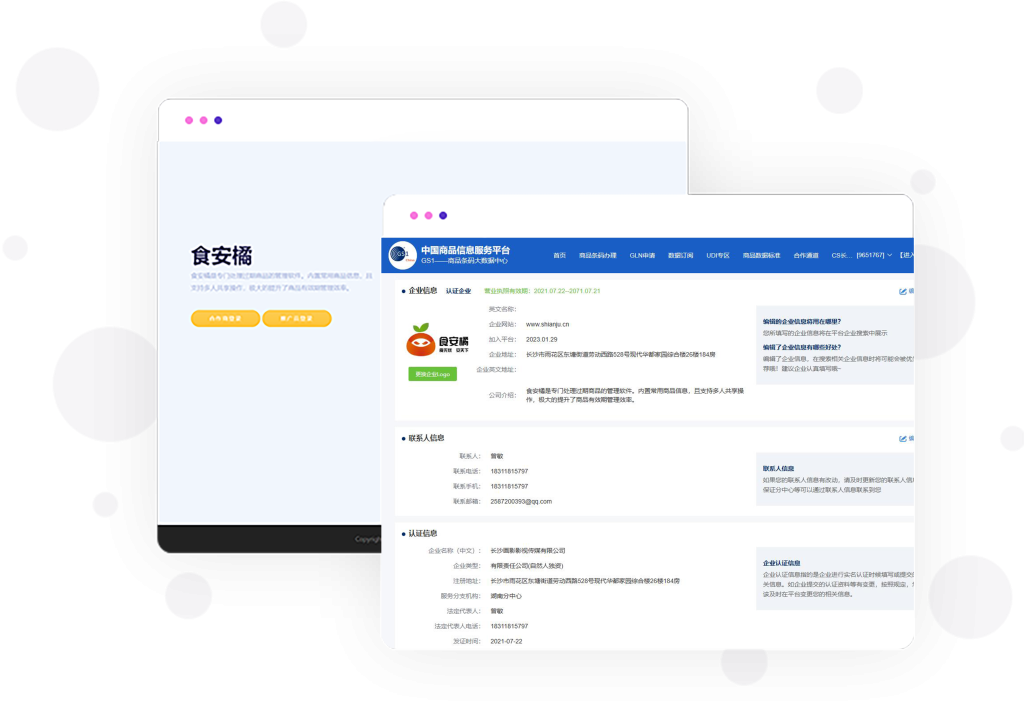Select 曾敏 in the 法定代表人 row
Screen dimensions: 1024x713
coord(497,611)
